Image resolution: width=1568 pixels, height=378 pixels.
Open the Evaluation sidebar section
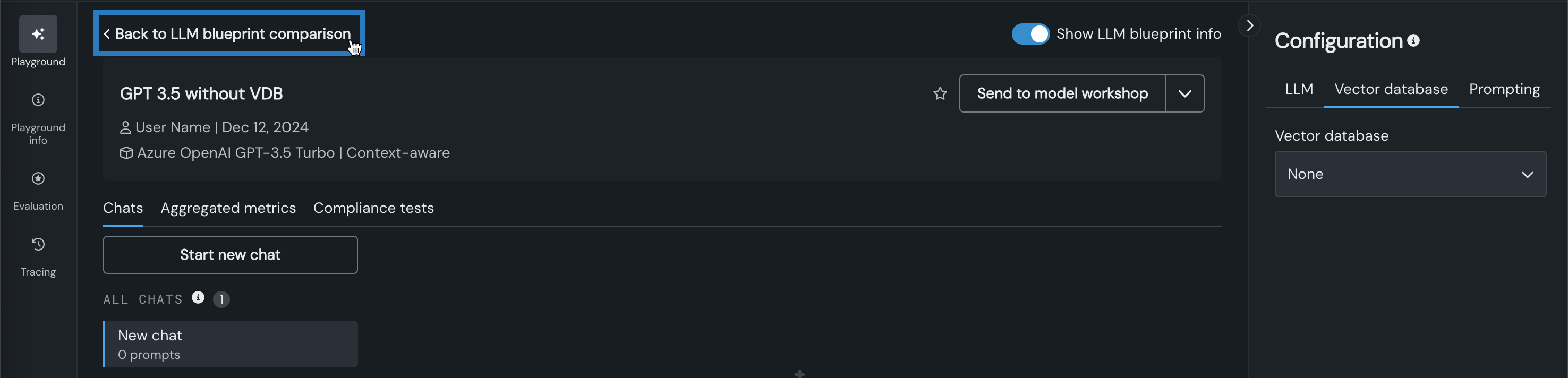38,179
